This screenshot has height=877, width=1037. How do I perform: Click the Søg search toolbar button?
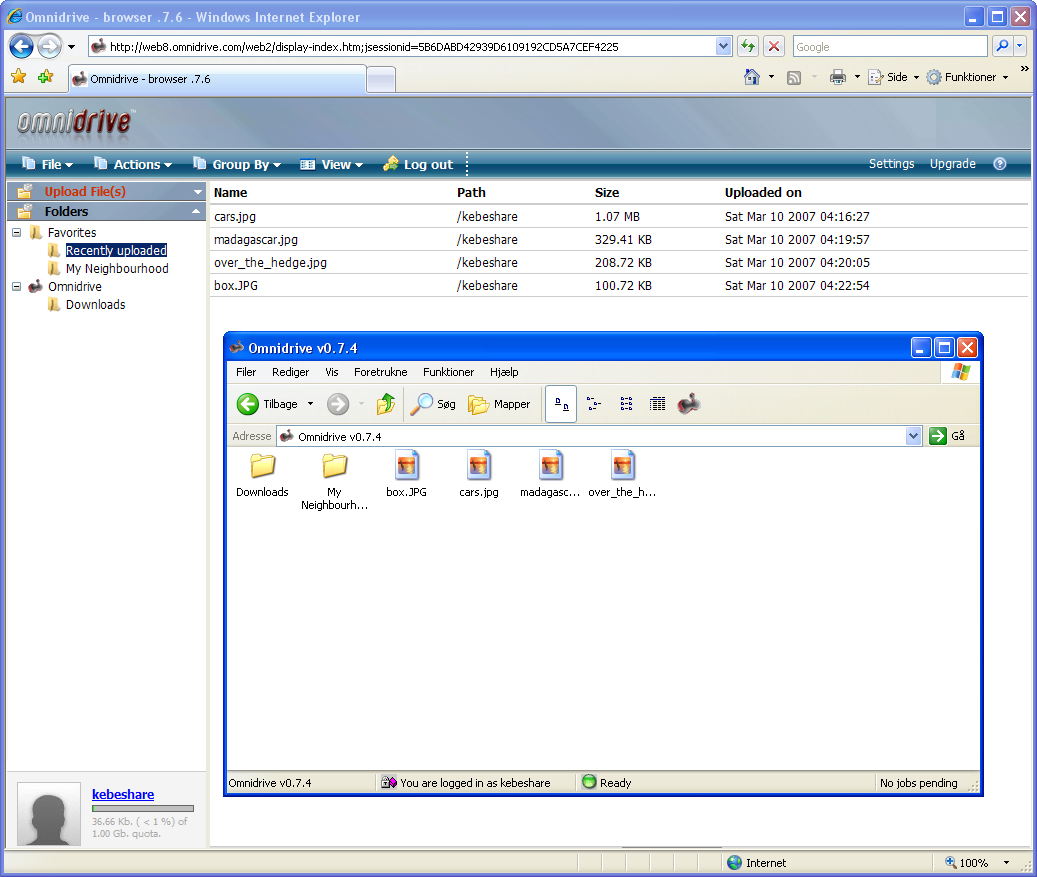point(433,404)
